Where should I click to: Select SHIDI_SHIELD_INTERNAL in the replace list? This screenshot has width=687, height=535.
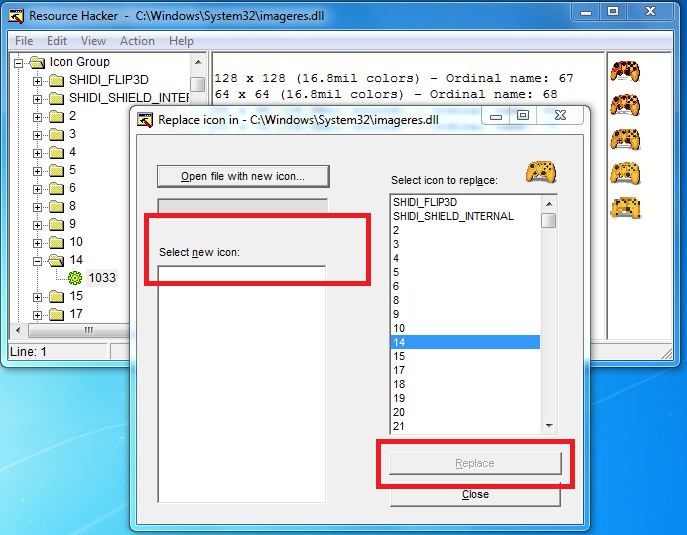tap(465, 216)
